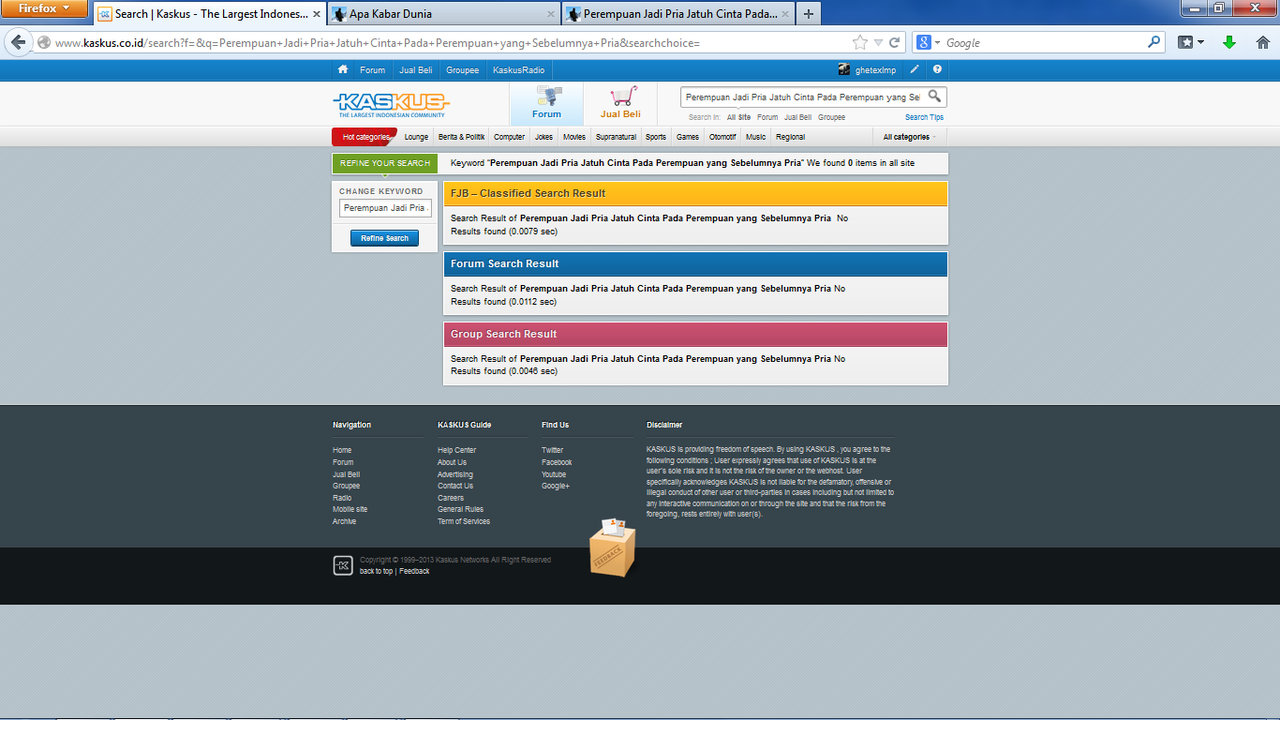Open the Twitter footer link
This screenshot has width=1280, height=735.
click(552, 450)
